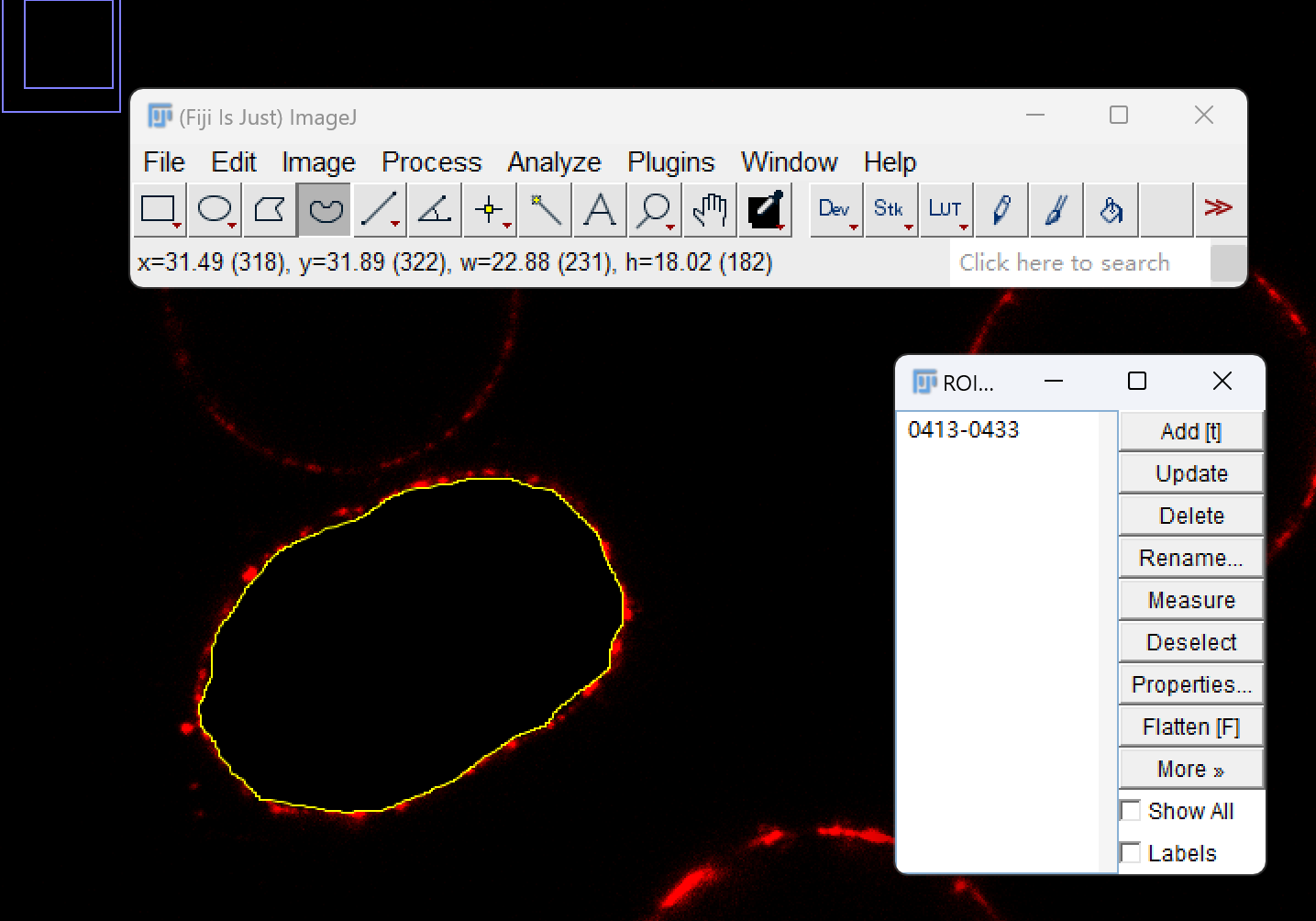This screenshot has width=1316, height=921.
Task: Click the Color picker tool
Action: tap(765, 210)
